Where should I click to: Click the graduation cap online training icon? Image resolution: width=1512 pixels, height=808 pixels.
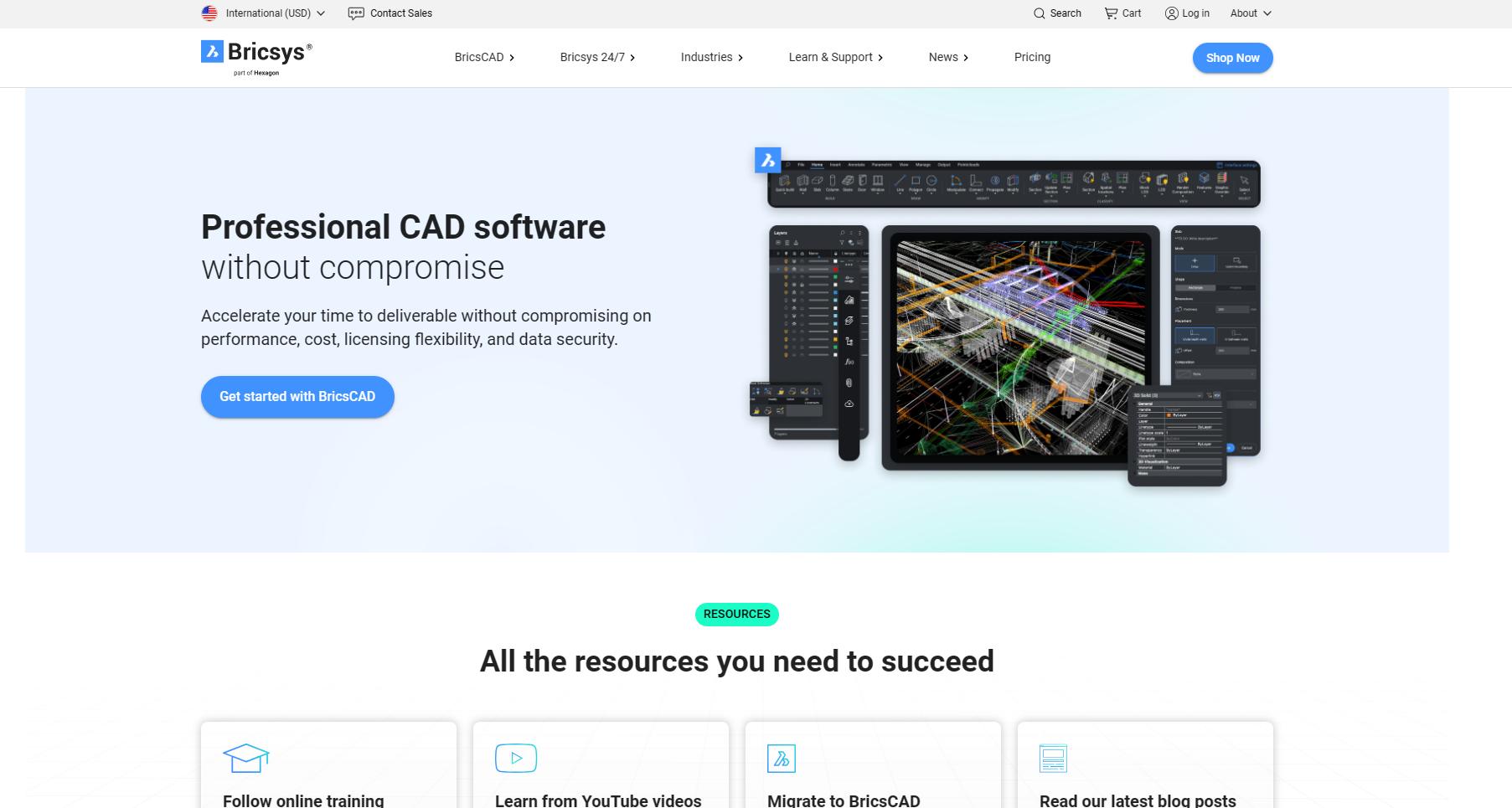point(245,758)
